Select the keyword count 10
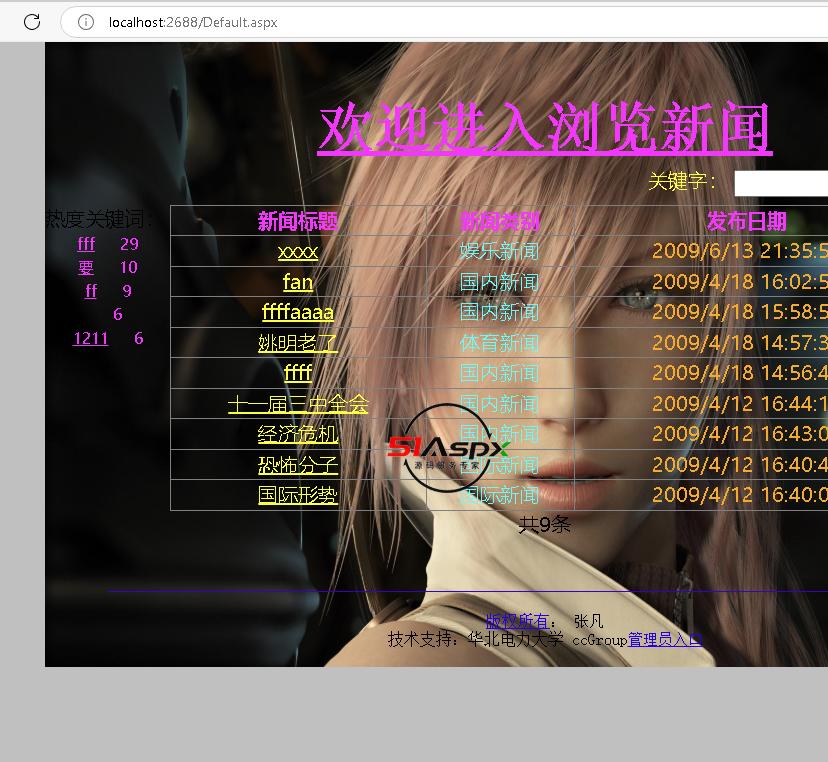Screen dimensions: 828x762 coord(129,267)
